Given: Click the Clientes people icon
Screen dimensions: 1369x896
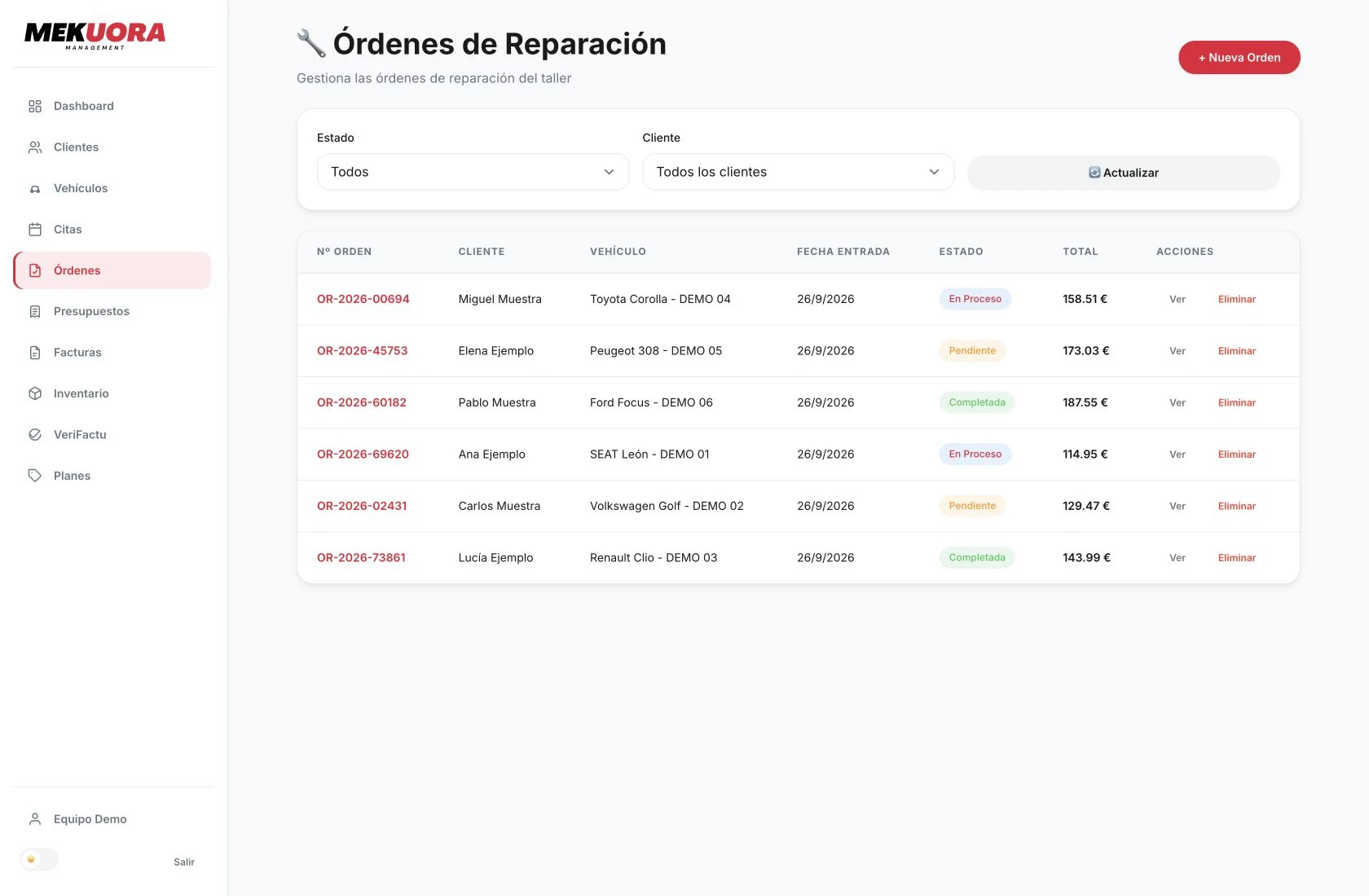Looking at the screenshot, I should point(35,147).
